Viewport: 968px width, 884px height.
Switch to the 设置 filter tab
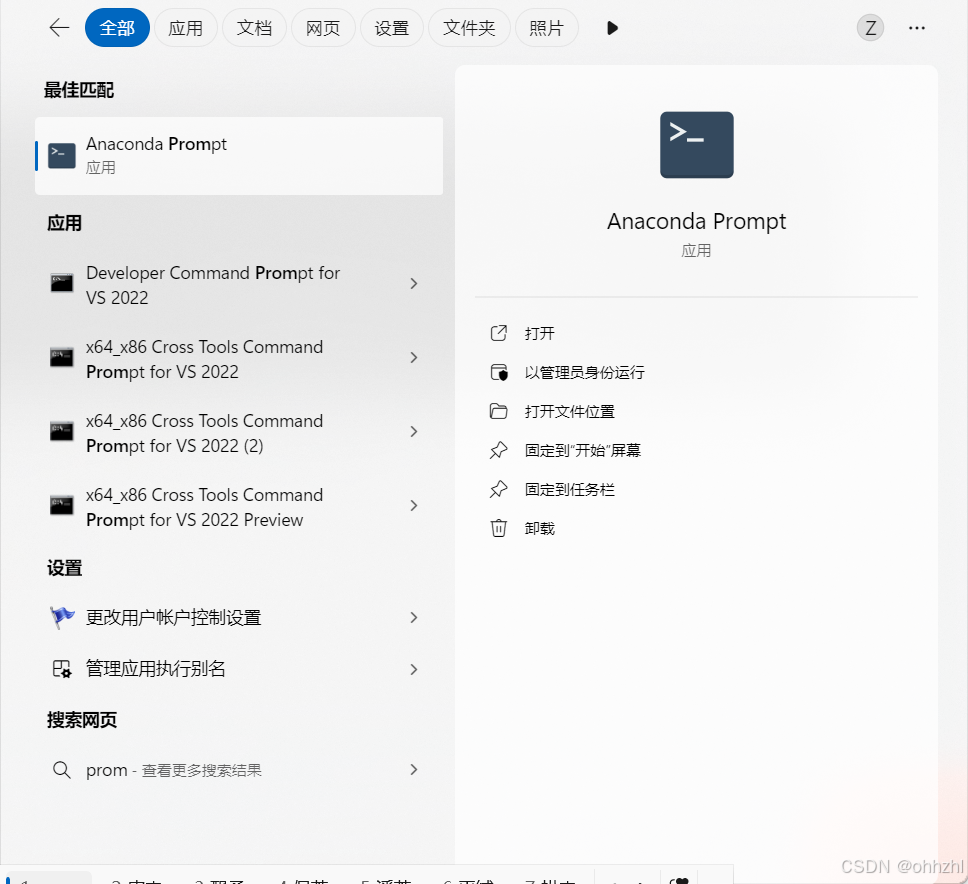pyautogui.click(x=392, y=28)
